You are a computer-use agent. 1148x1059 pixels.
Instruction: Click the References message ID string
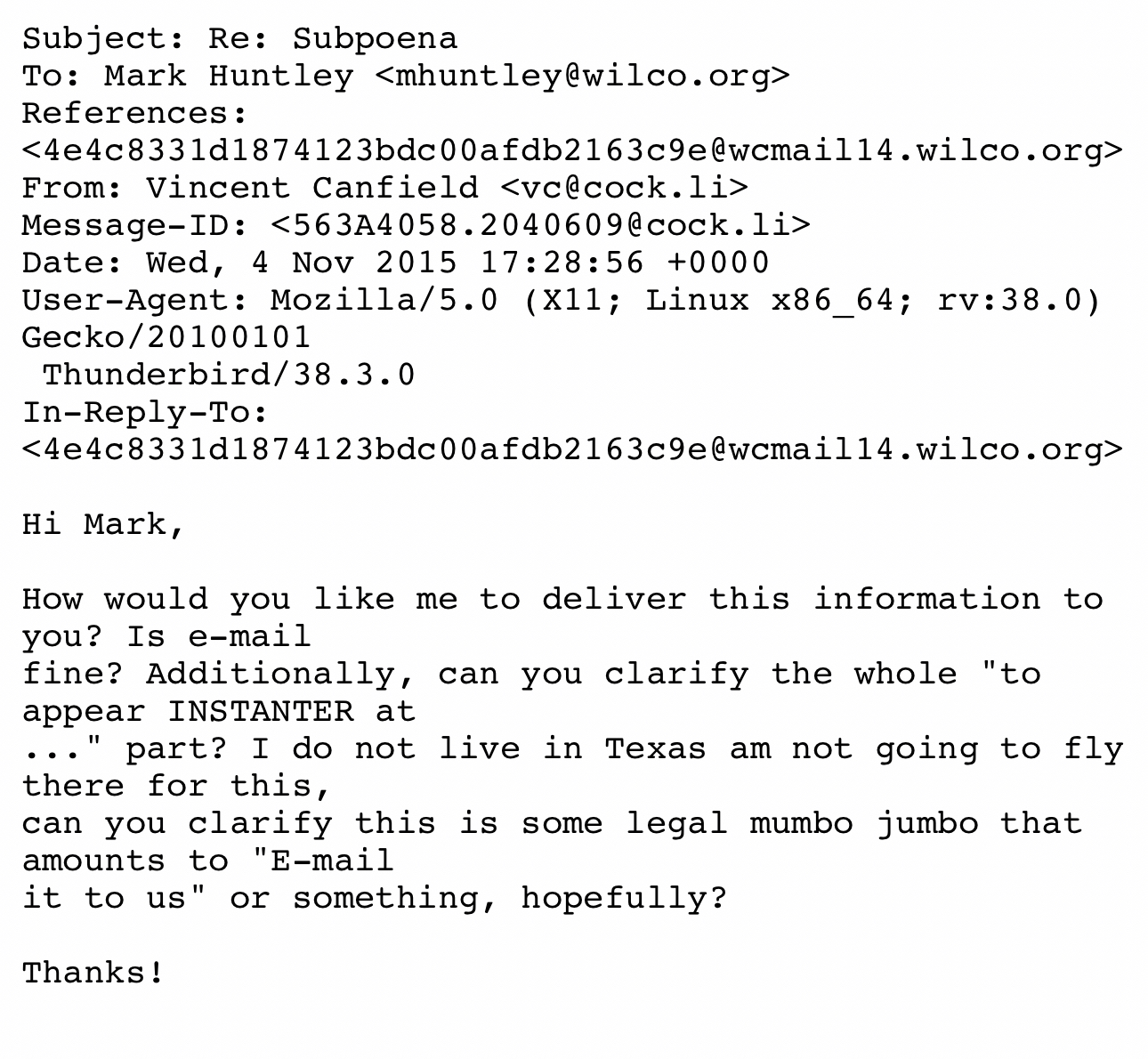click(x=572, y=150)
